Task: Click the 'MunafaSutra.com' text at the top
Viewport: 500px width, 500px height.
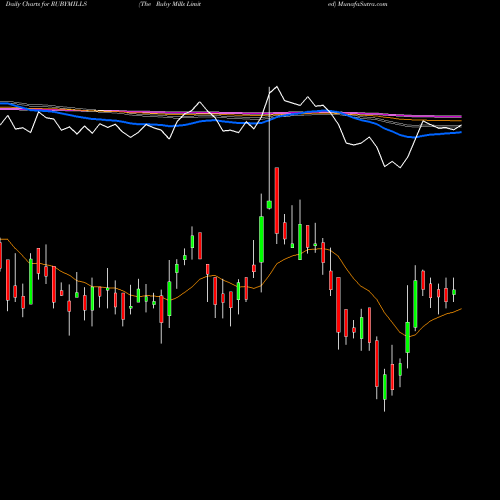Action: click(362, 4)
